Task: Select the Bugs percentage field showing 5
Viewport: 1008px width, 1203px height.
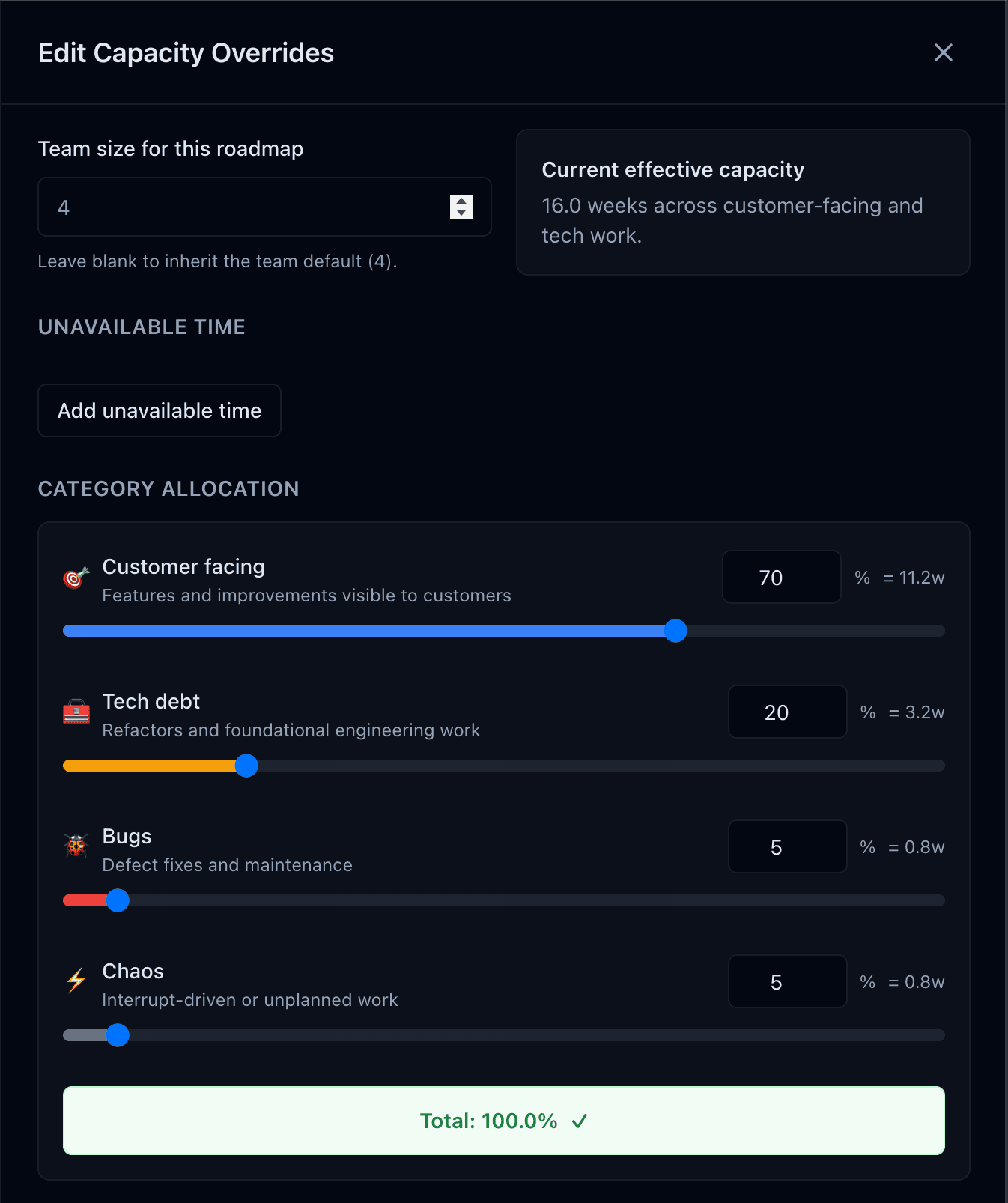Action: click(787, 846)
